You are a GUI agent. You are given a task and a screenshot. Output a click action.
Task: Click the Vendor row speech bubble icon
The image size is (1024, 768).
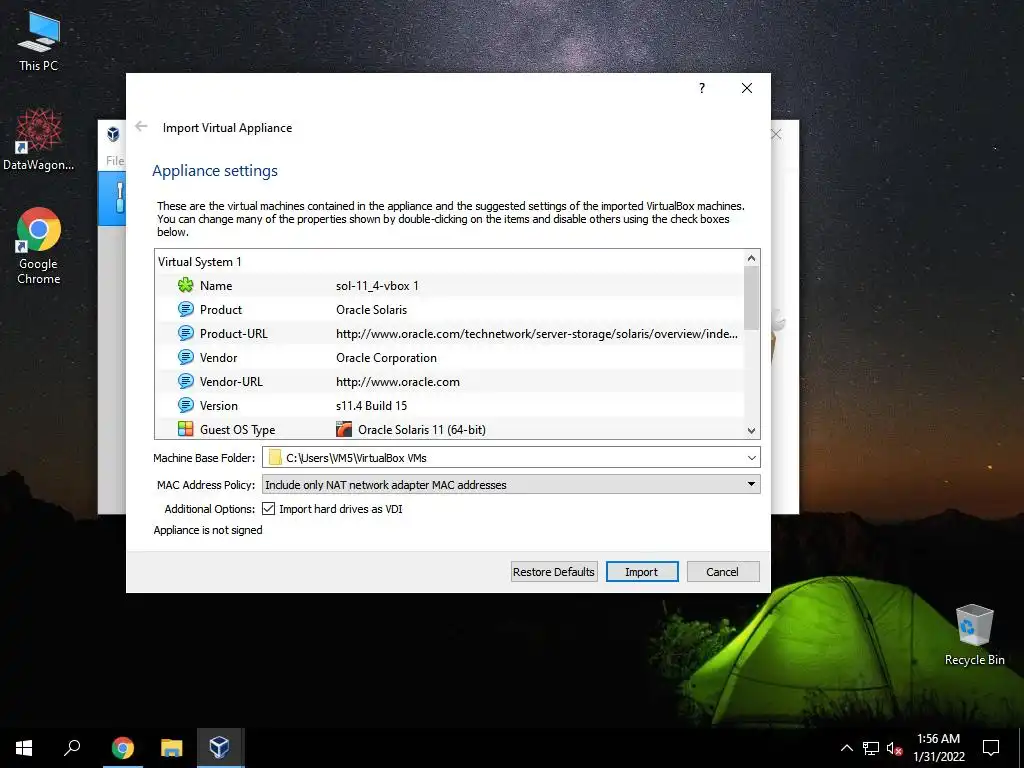pos(185,357)
